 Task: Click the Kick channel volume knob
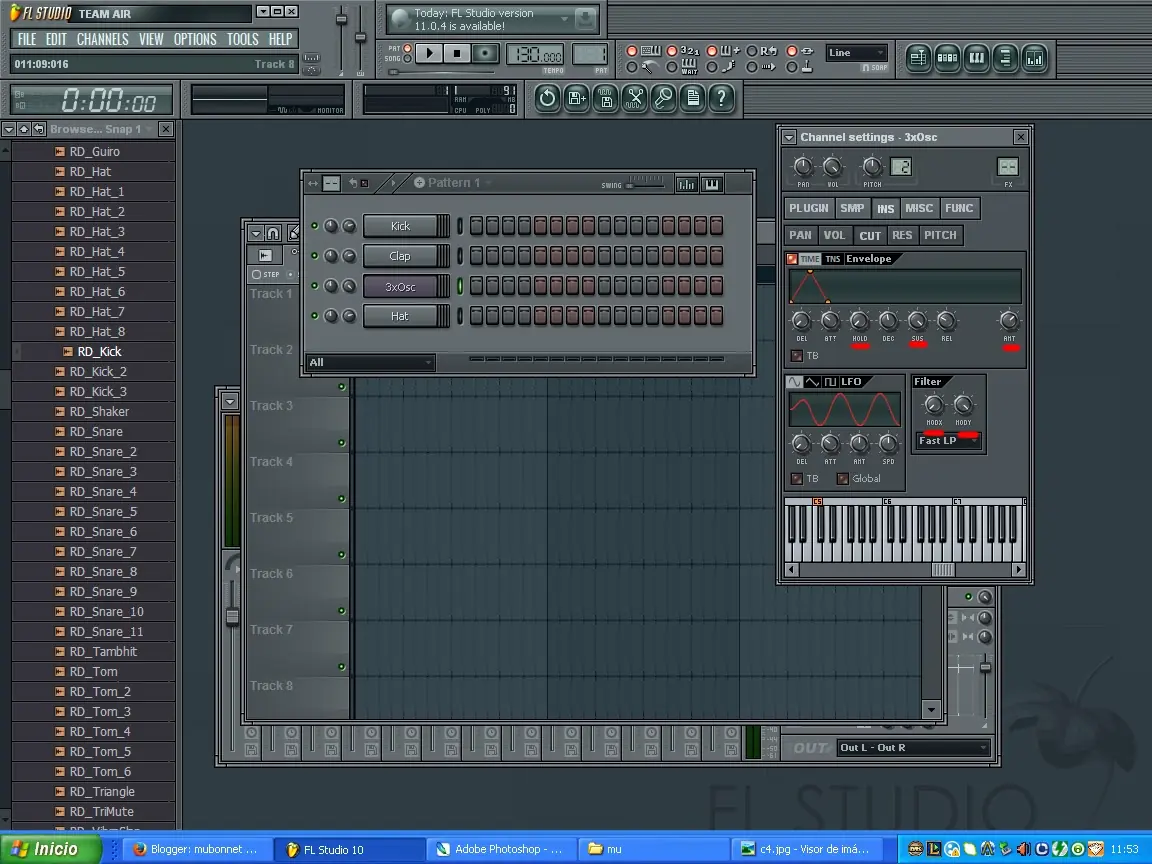(349, 226)
